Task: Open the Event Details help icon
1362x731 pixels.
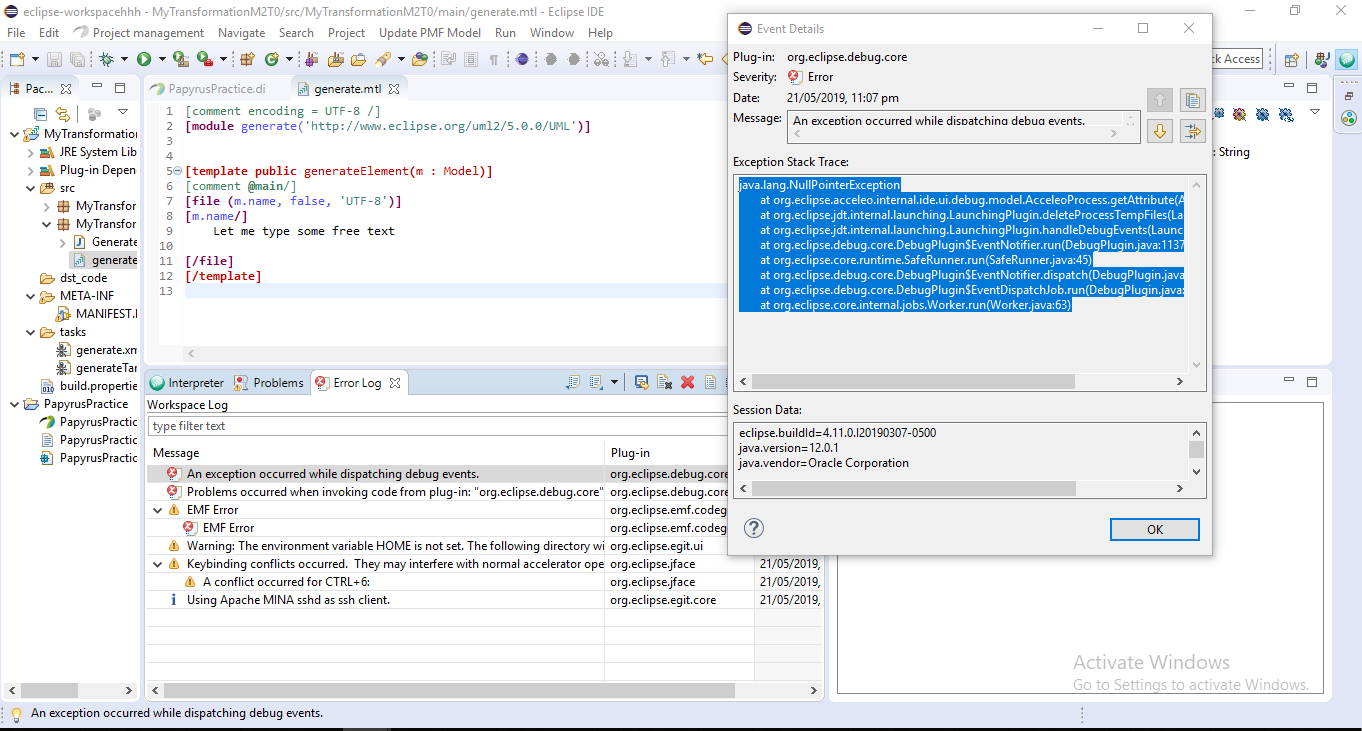Action: pyautogui.click(x=755, y=528)
